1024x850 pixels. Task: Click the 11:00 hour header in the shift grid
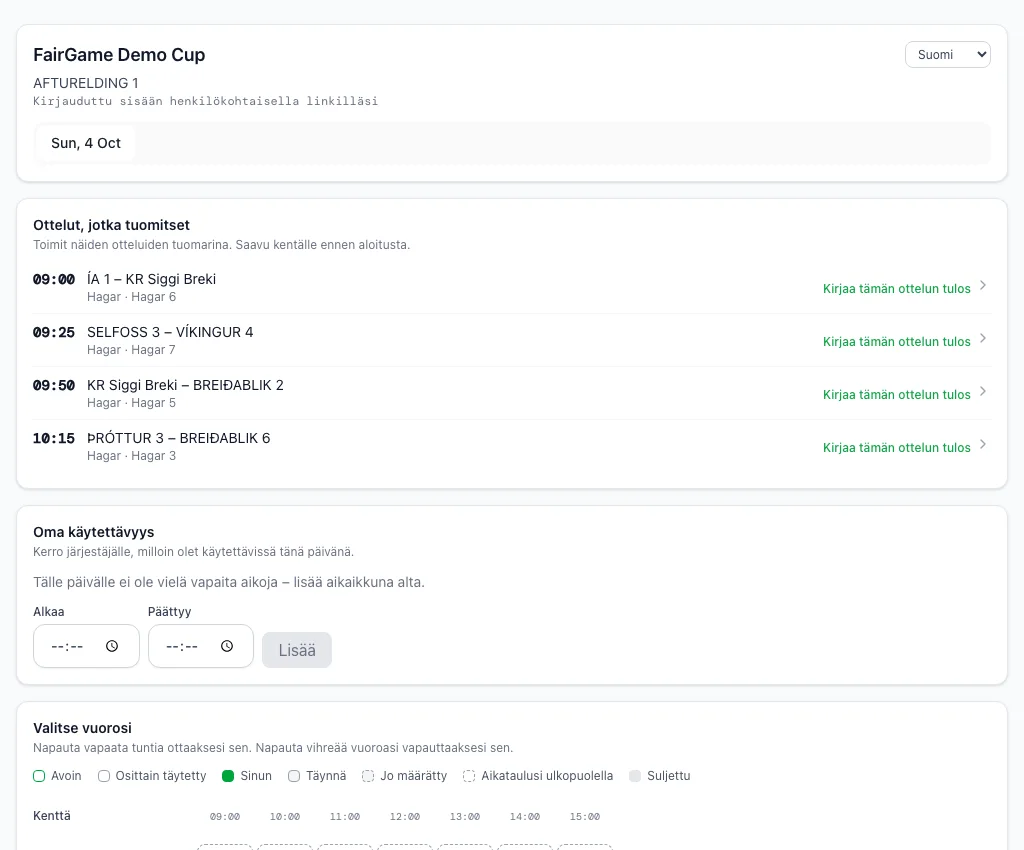pos(345,817)
